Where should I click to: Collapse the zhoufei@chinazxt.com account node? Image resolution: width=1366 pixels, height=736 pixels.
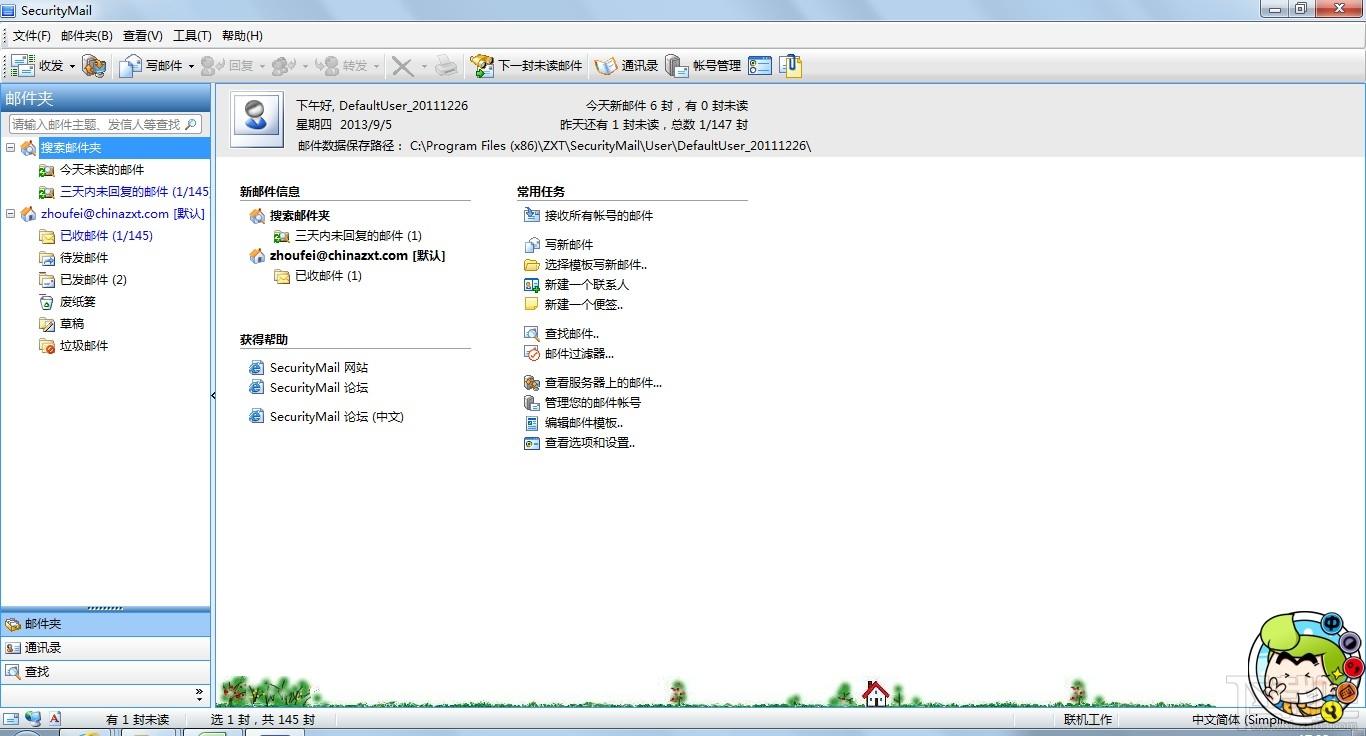[11, 213]
